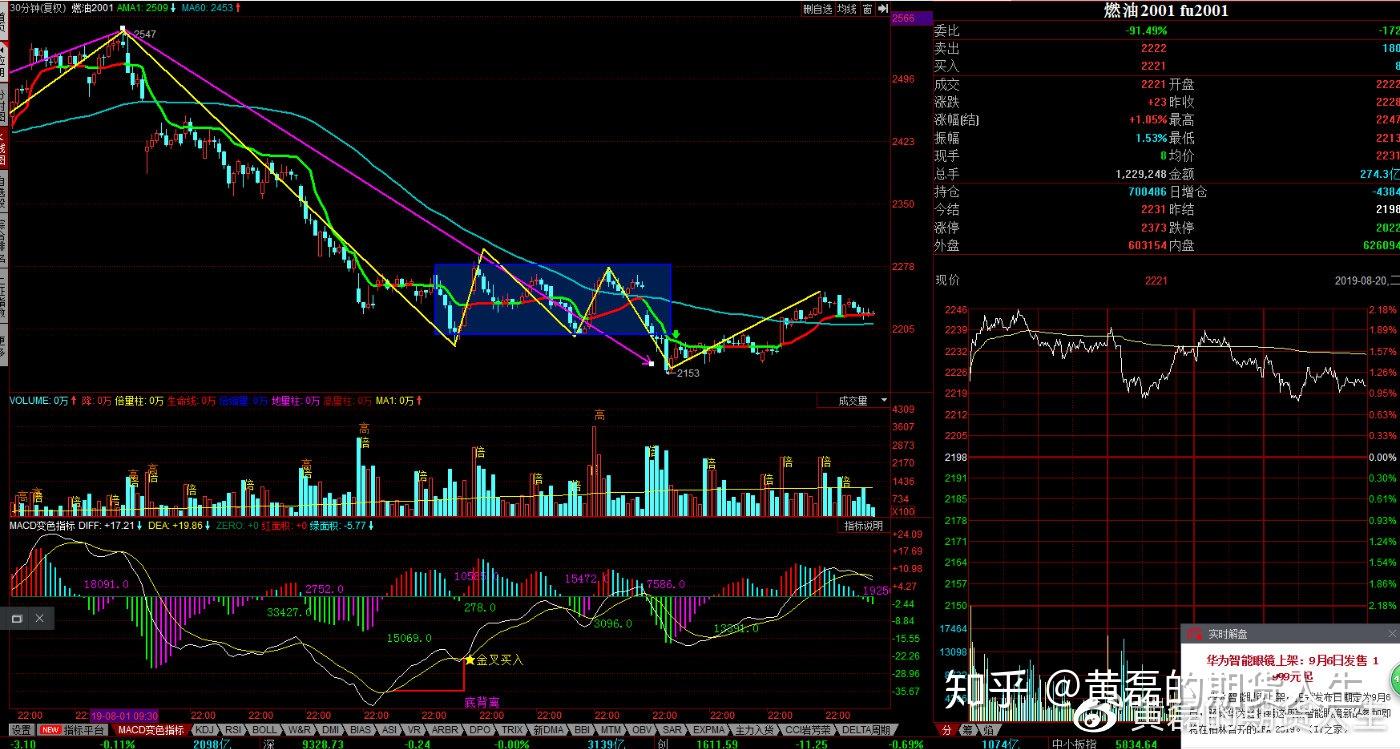The image size is (1400, 749).
Task: Click the 均线 toggle in chart header
Action: pos(847,9)
